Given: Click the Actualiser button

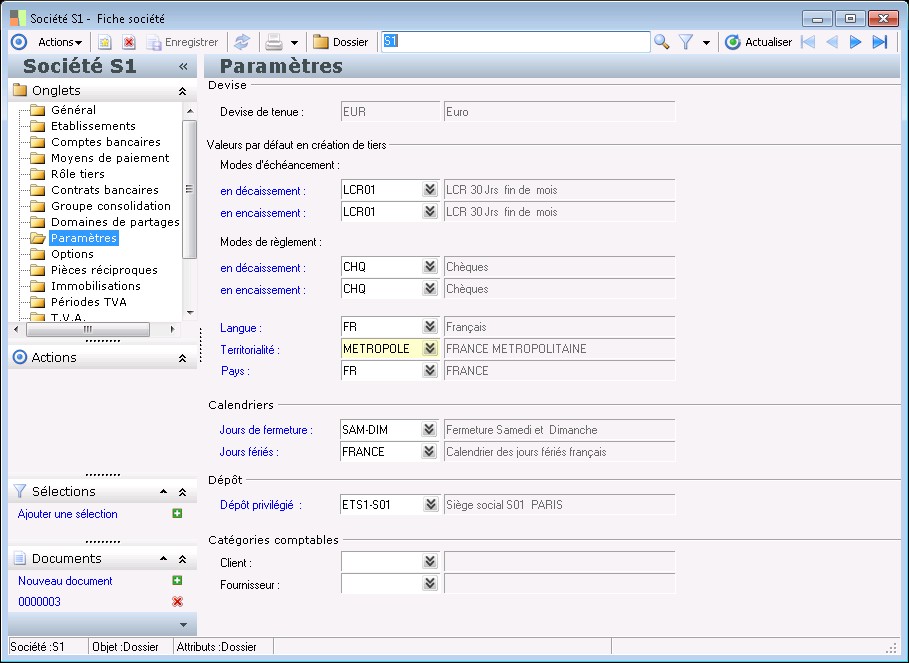Looking at the screenshot, I should pyautogui.click(x=758, y=42).
